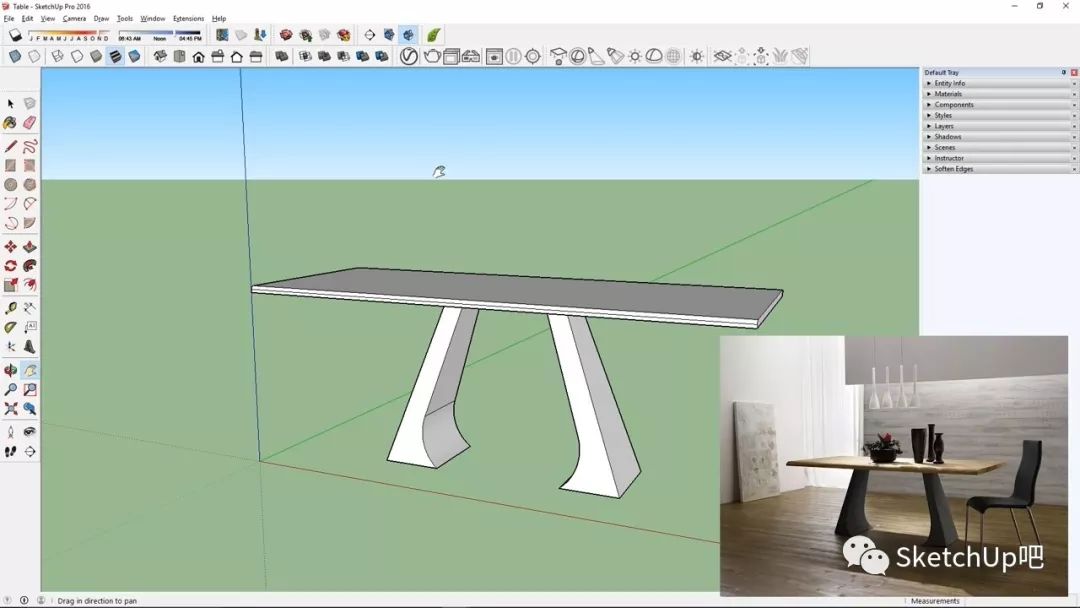
Task: Select the Orbit tool
Action: pyautogui.click(x=11, y=371)
